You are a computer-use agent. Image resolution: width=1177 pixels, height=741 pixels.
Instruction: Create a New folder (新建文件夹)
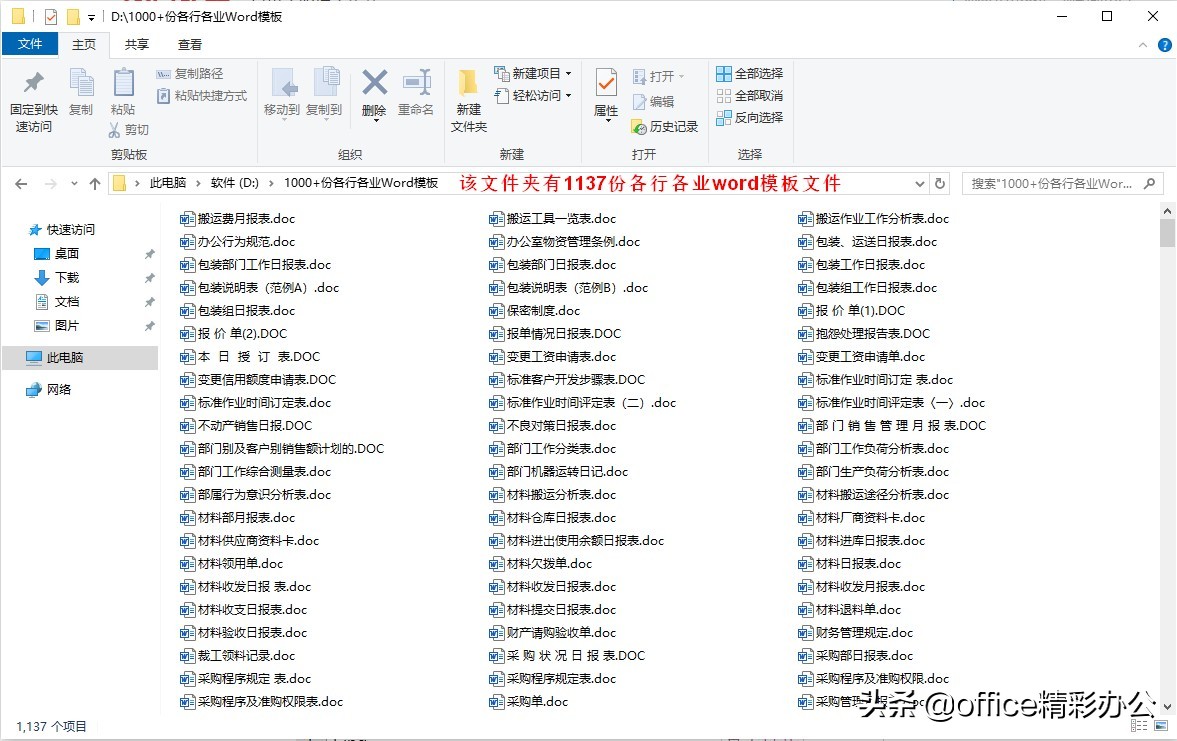click(x=468, y=99)
